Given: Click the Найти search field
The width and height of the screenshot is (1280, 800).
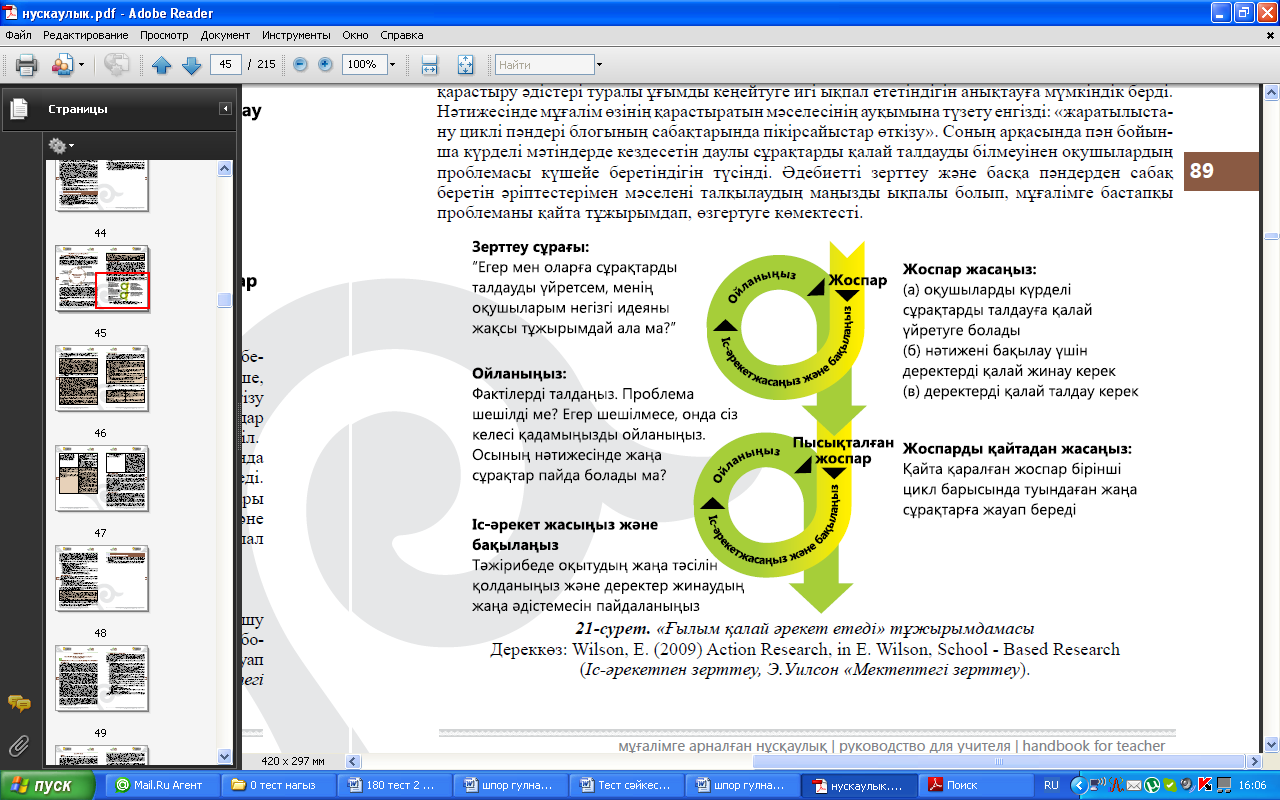Looking at the screenshot, I should [x=544, y=65].
